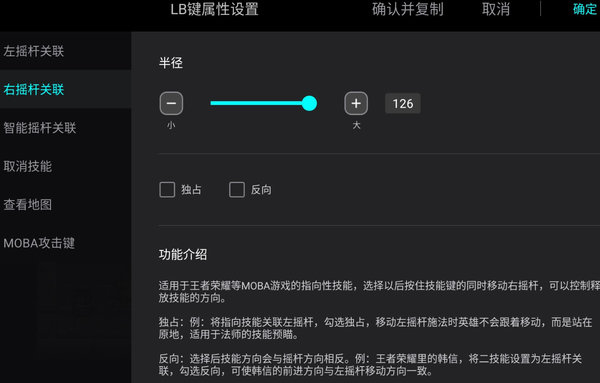Image resolution: width=600 pixels, height=383 pixels.
Task: Tick the 反向 checkbox
Action: (237, 189)
